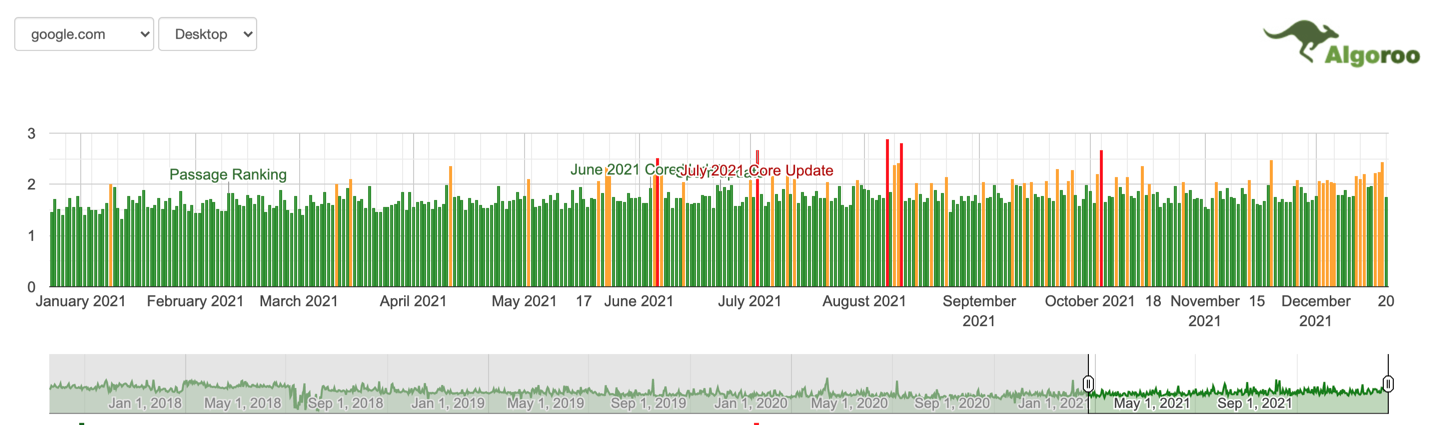Click the red bar at July 2021
1434x425 pixels.
click(757, 218)
